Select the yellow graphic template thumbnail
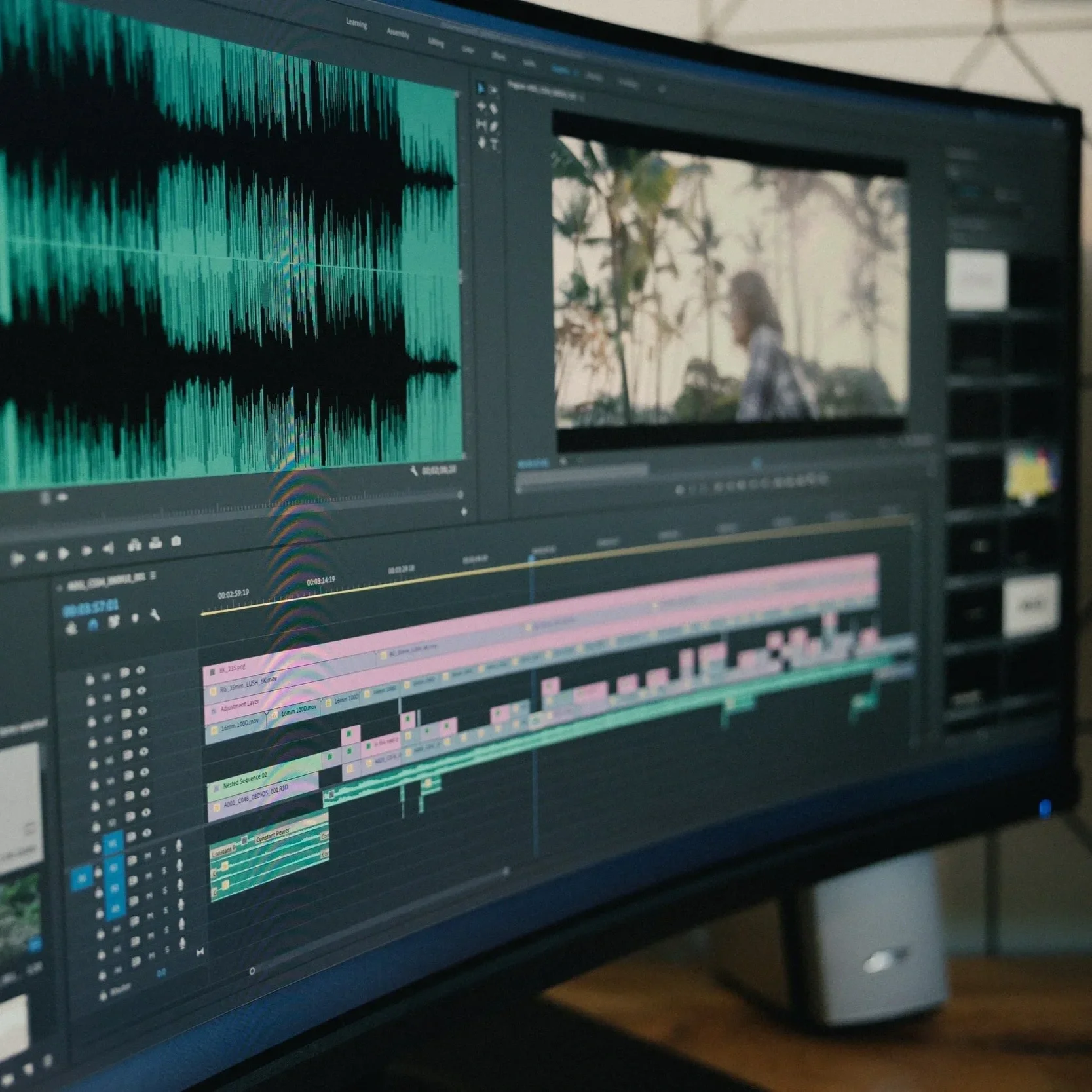 [x=1030, y=473]
